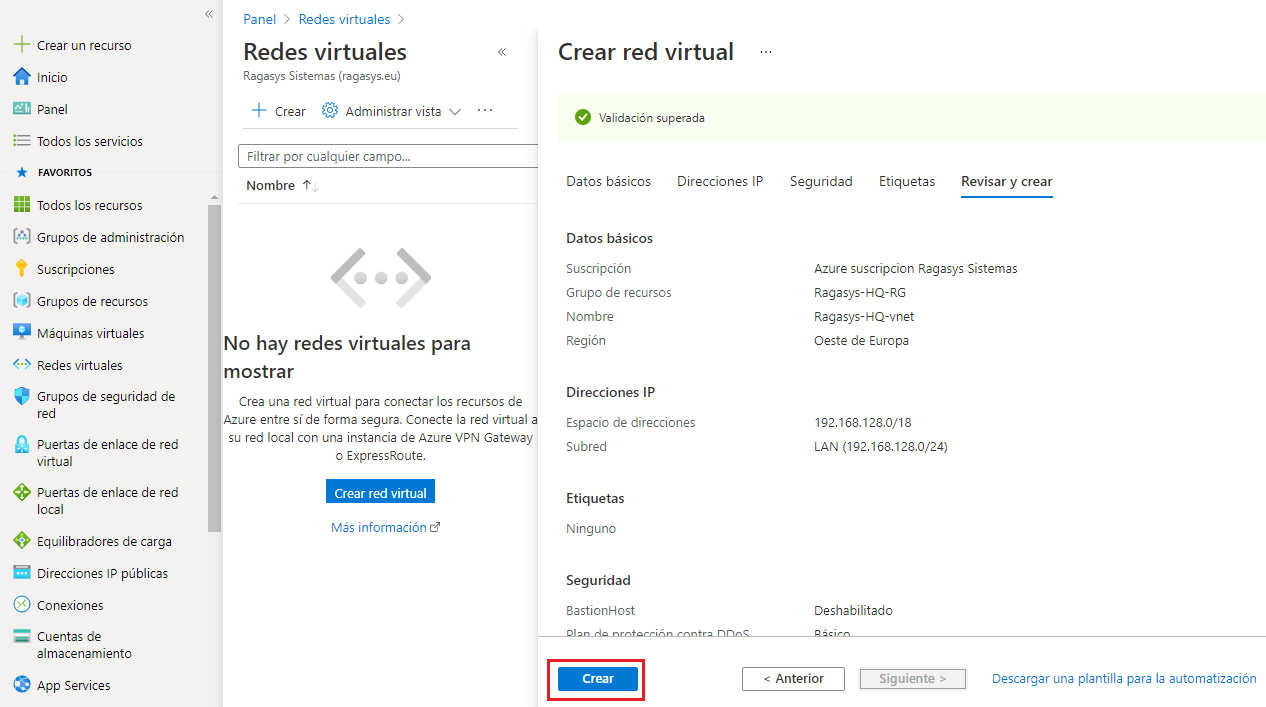Viewport: 1266px width, 707px height.
Task: Click the App Services icon
Action: [x=21, y=685]
